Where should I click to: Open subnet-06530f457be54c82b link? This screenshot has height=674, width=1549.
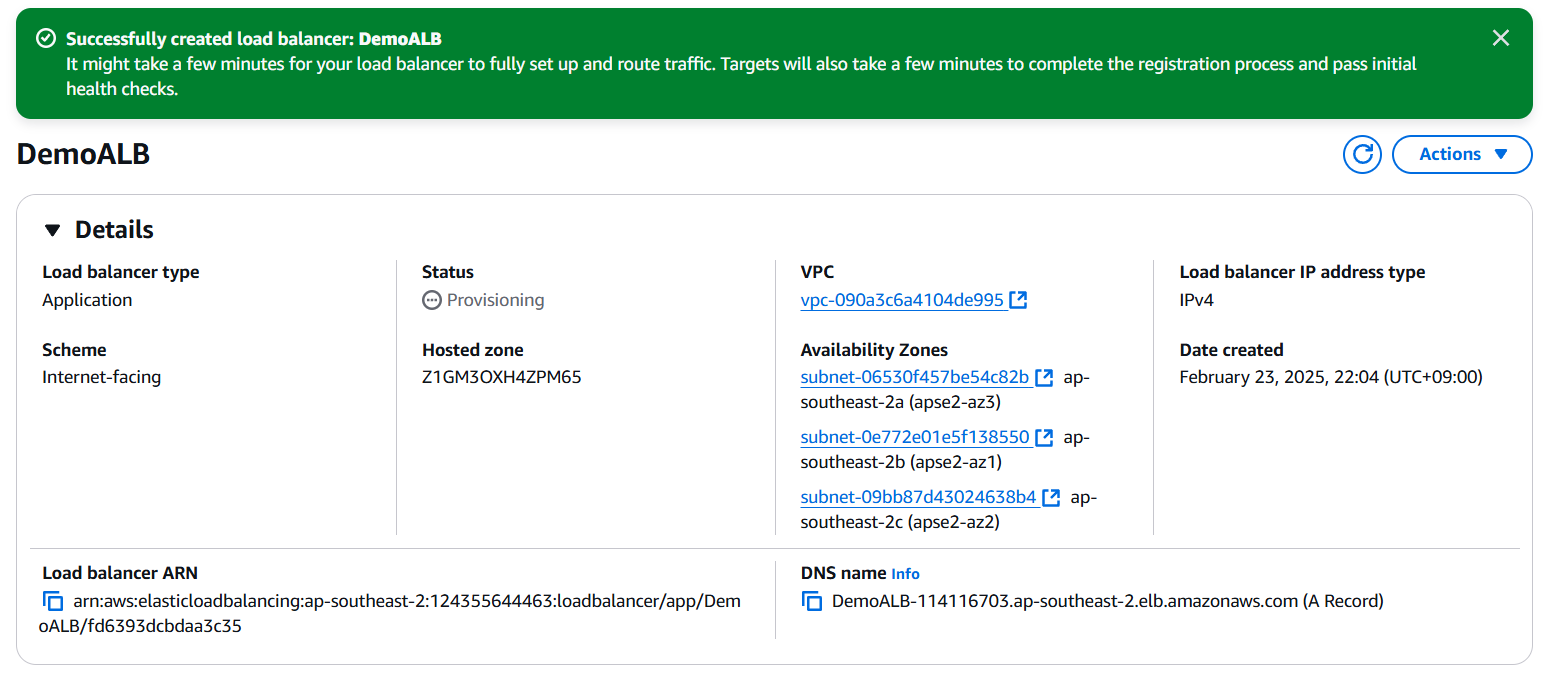click(915, 377)
